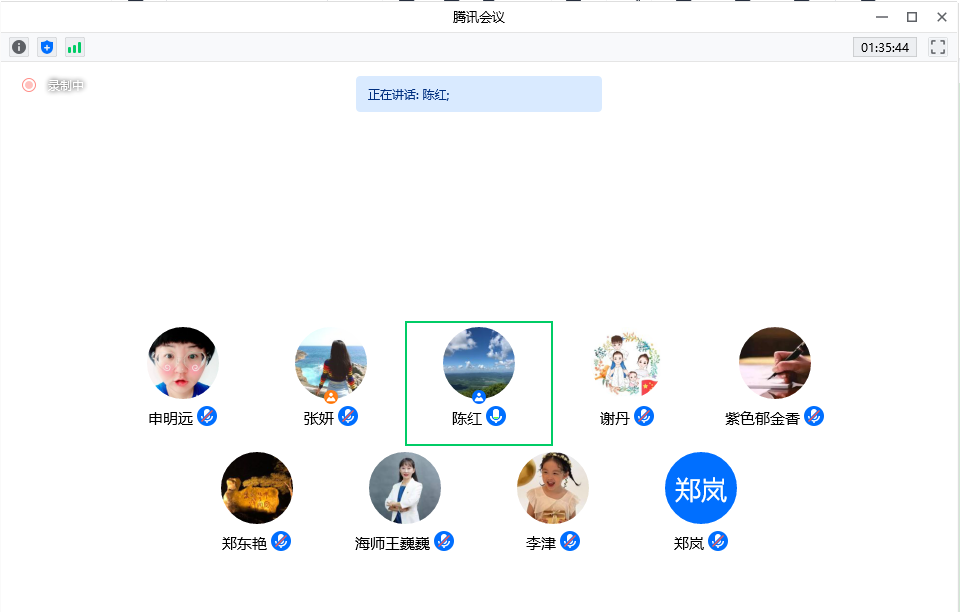Enter full screen mode
This screenshot has width=960, height=612.
coord(937,47)
